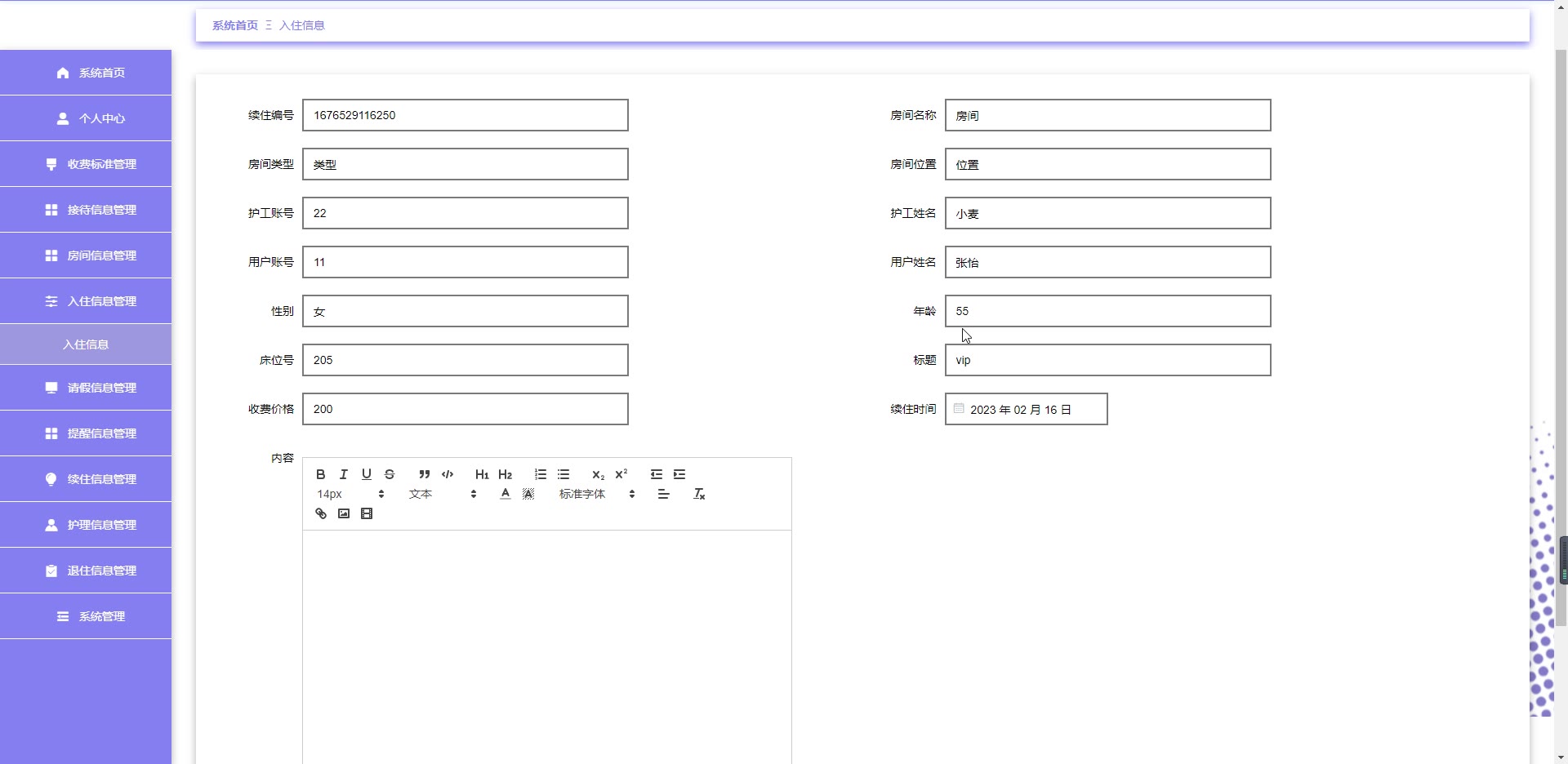1568x764 pixels.
Task: Toggle italic formatting in the editor
Action: [x=344, y=474]
